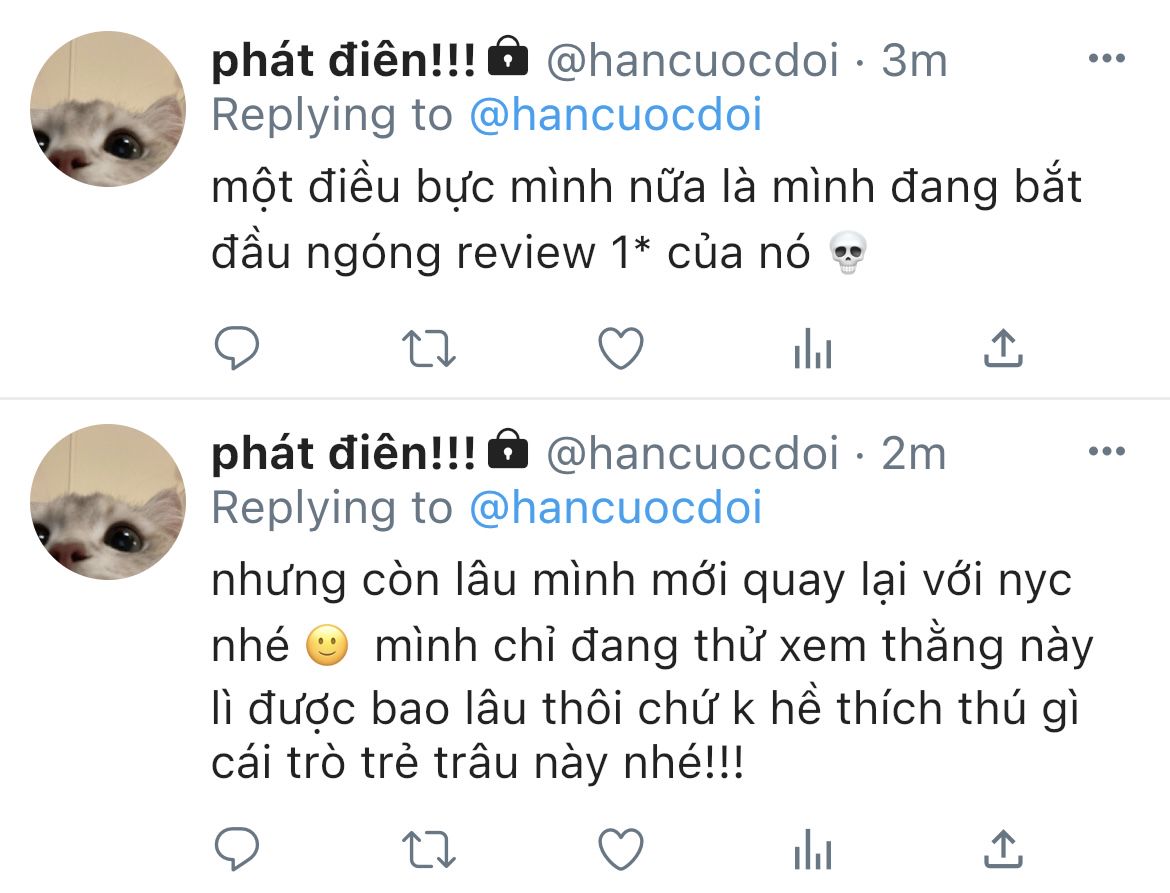The width and height of the screenshot is (1170, 893).
Task: Open more options menu on first tweet
Action: coord(1107,58)
